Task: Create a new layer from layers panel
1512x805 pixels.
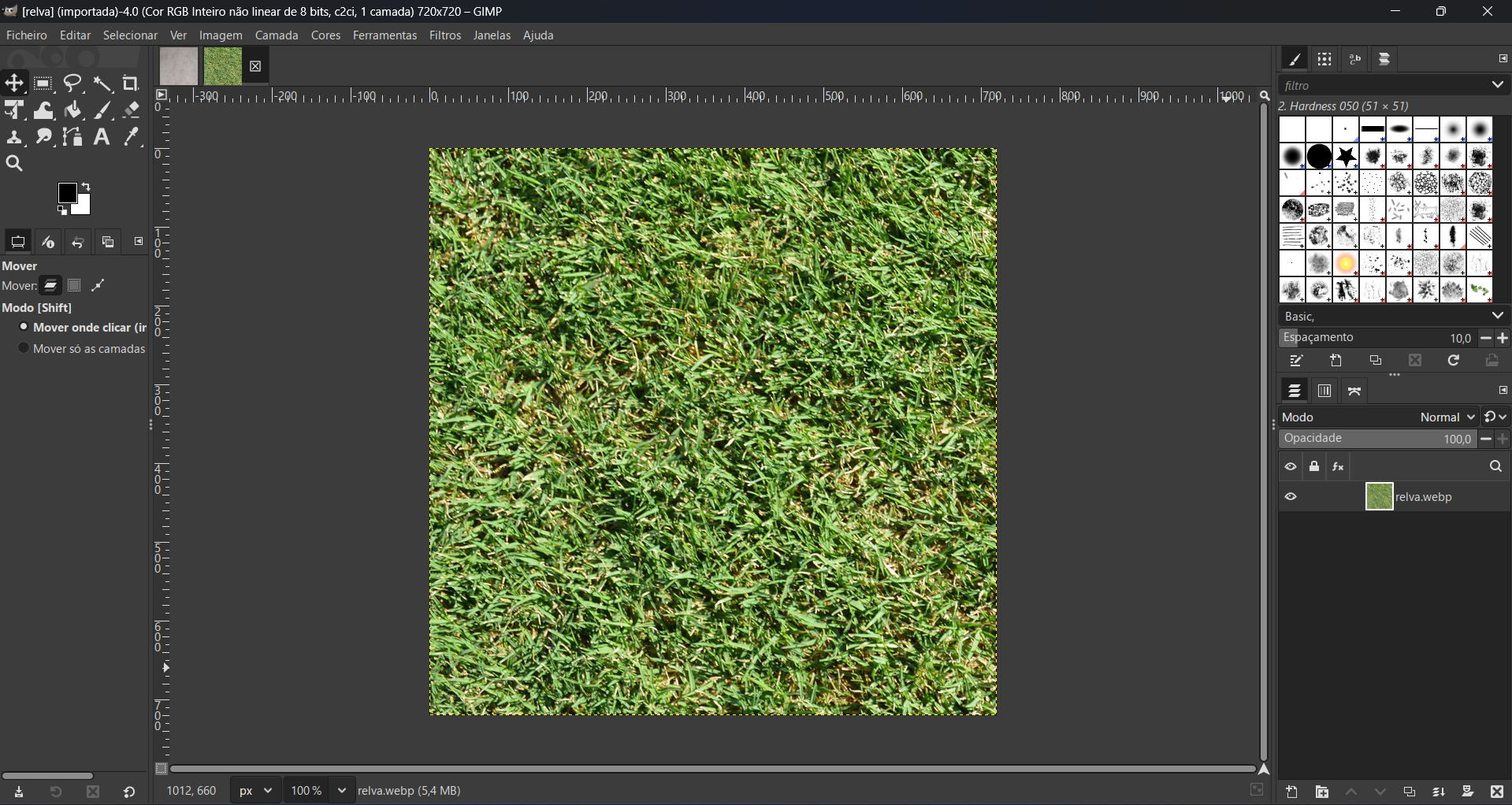Action: coord(1292,792)
